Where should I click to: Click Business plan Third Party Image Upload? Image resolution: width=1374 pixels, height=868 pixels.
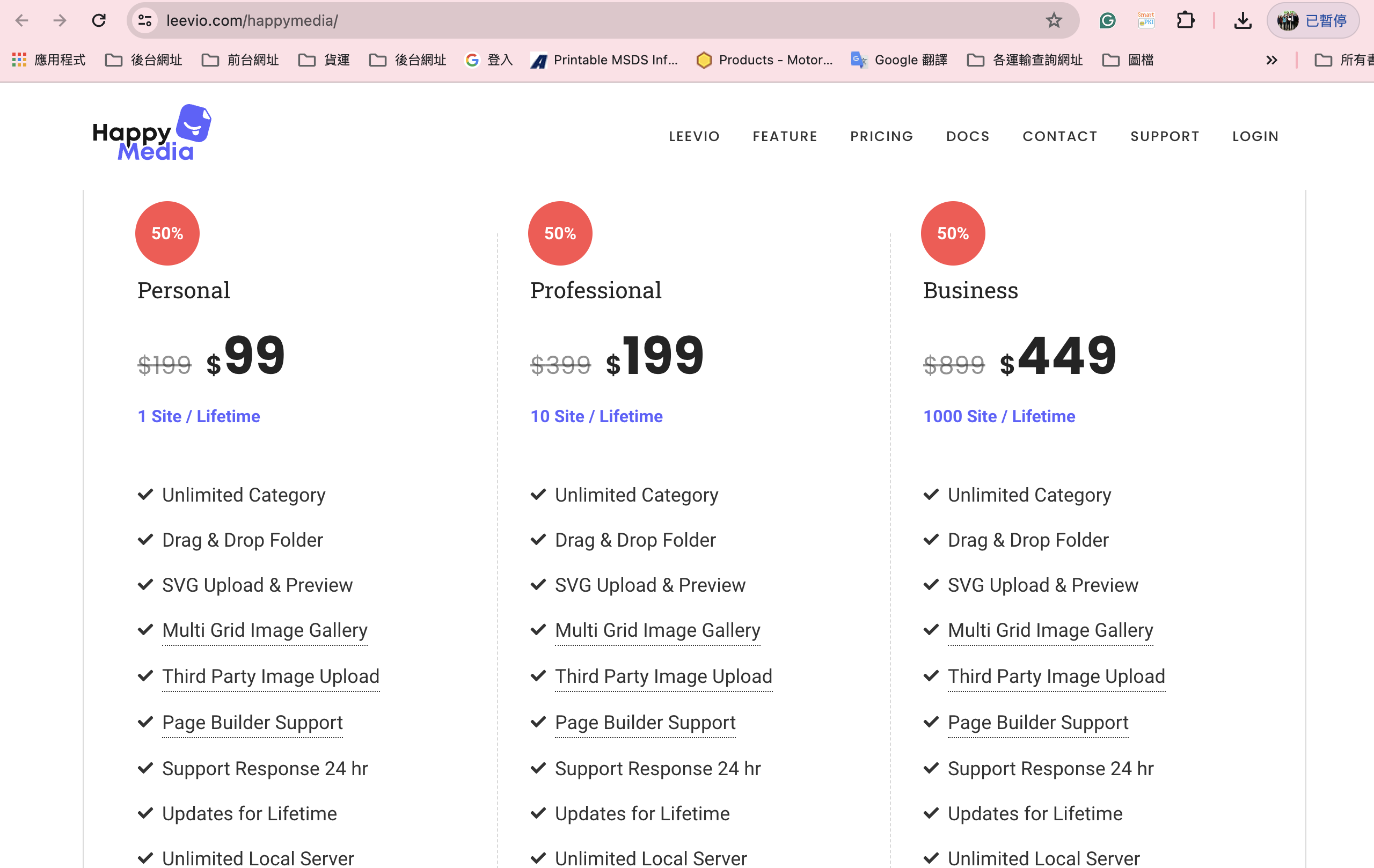coord(1056,676)
